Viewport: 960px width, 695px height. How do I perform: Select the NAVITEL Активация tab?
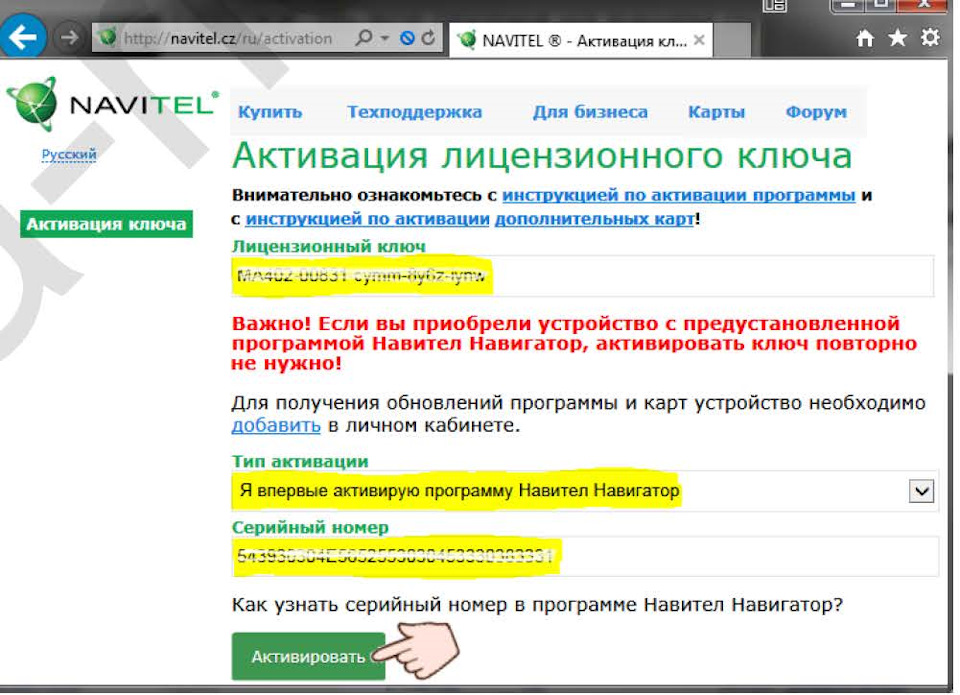(x=580, y=40)
